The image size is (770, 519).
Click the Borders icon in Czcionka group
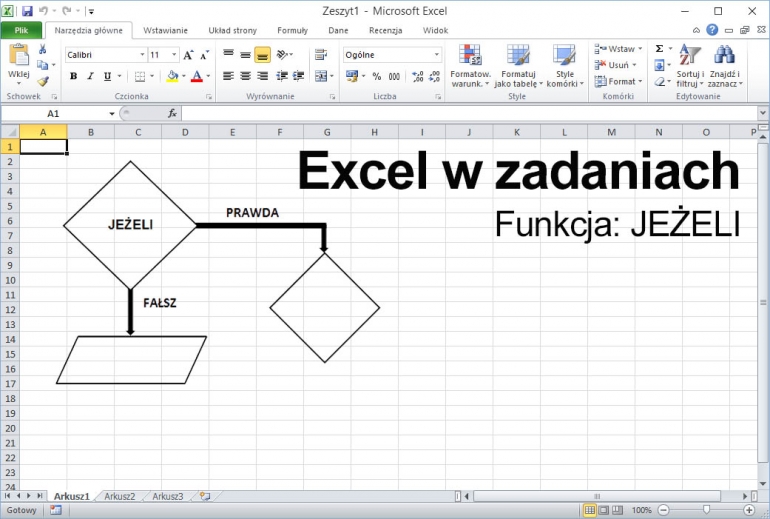click(x=140, y=76)
